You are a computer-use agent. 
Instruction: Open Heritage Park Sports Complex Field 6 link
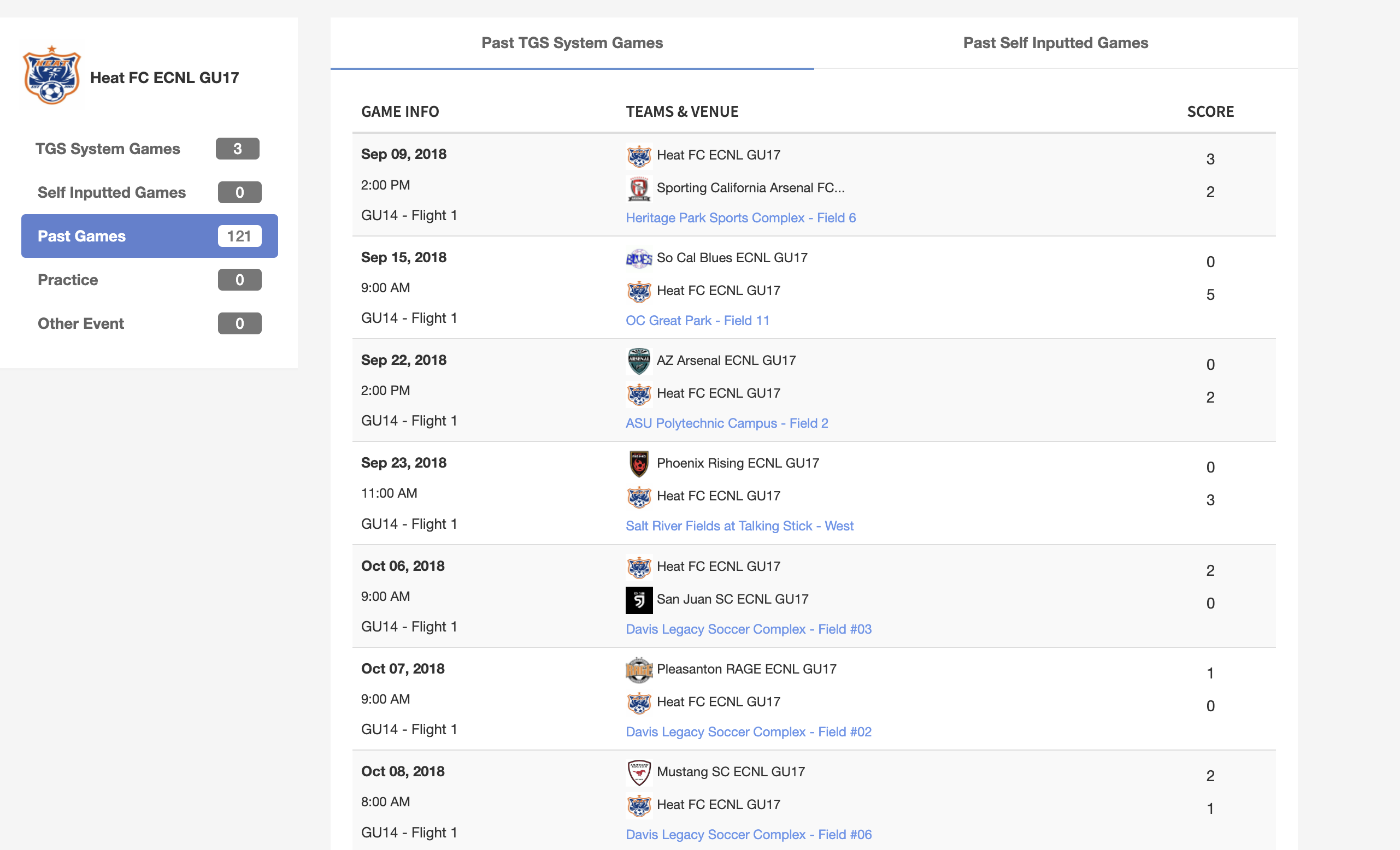click(740, 218)
